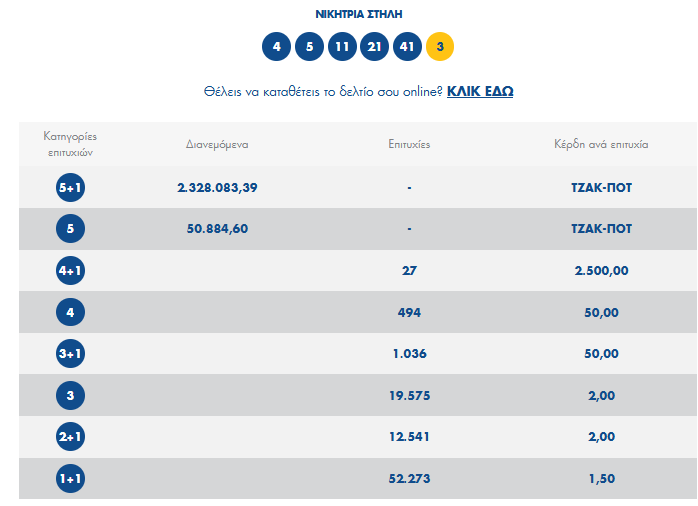Image resolution: width=698 pixels, height=506 pixels.
Task: Click the Επιτυχίες column header
Action: tap(409, 144)
